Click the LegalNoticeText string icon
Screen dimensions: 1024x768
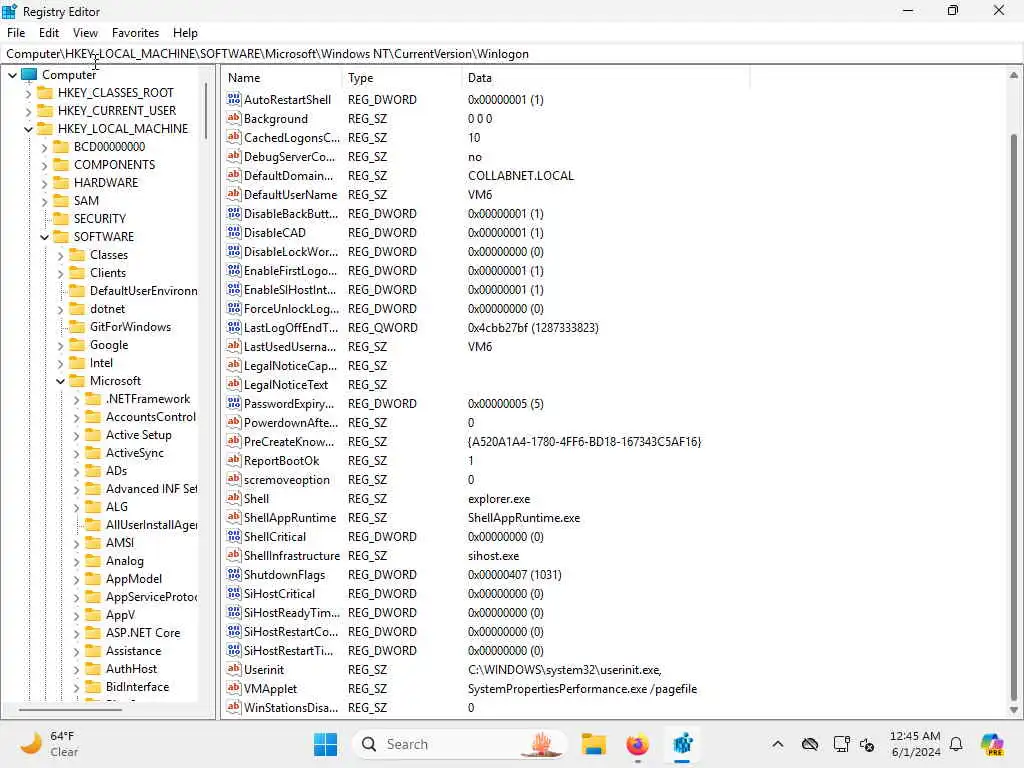[233, 384]
